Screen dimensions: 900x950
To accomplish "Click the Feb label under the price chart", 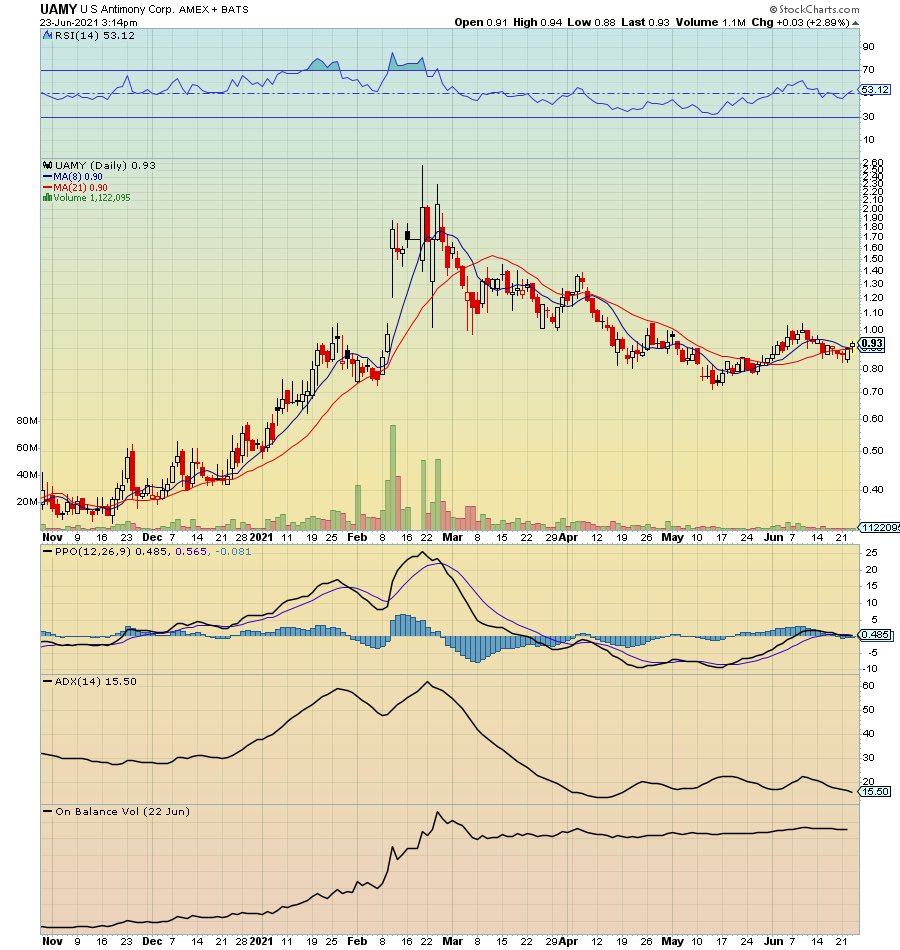I will [x=357, y=537].
